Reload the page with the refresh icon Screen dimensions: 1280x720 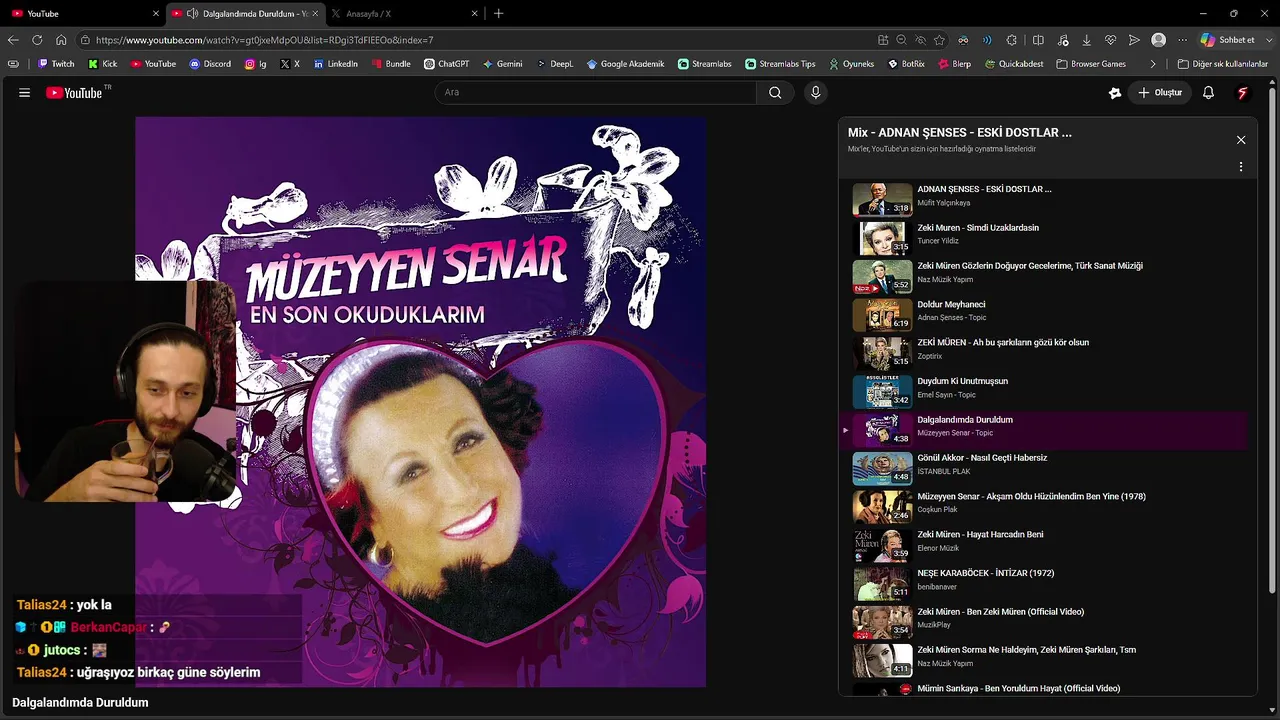pyautogui.click(x=37, y=40)
